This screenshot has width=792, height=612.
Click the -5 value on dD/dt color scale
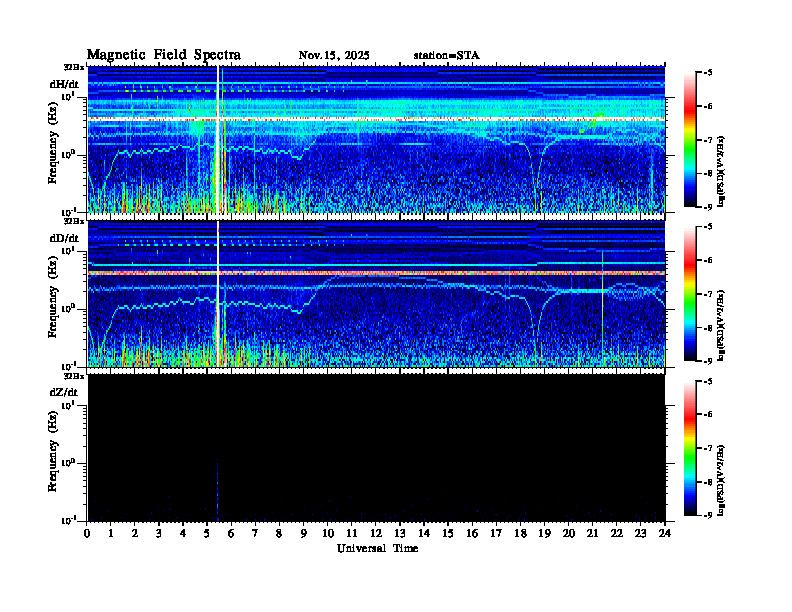(708, 227)
